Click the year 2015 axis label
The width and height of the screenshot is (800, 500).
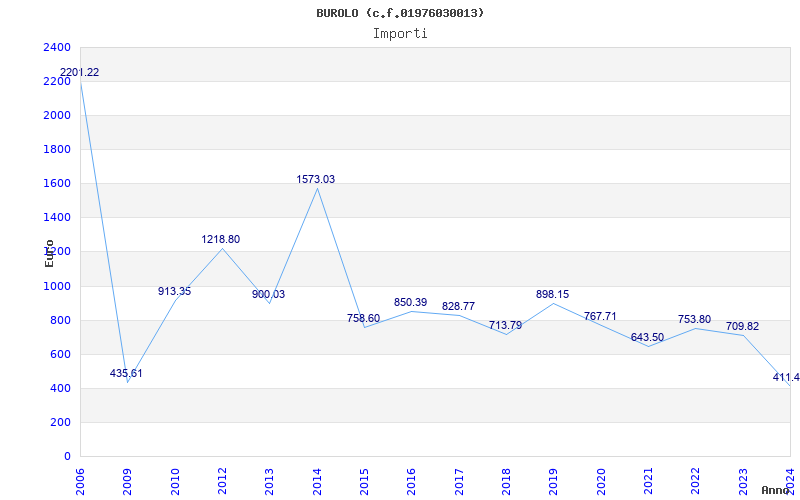coord(364,481)
